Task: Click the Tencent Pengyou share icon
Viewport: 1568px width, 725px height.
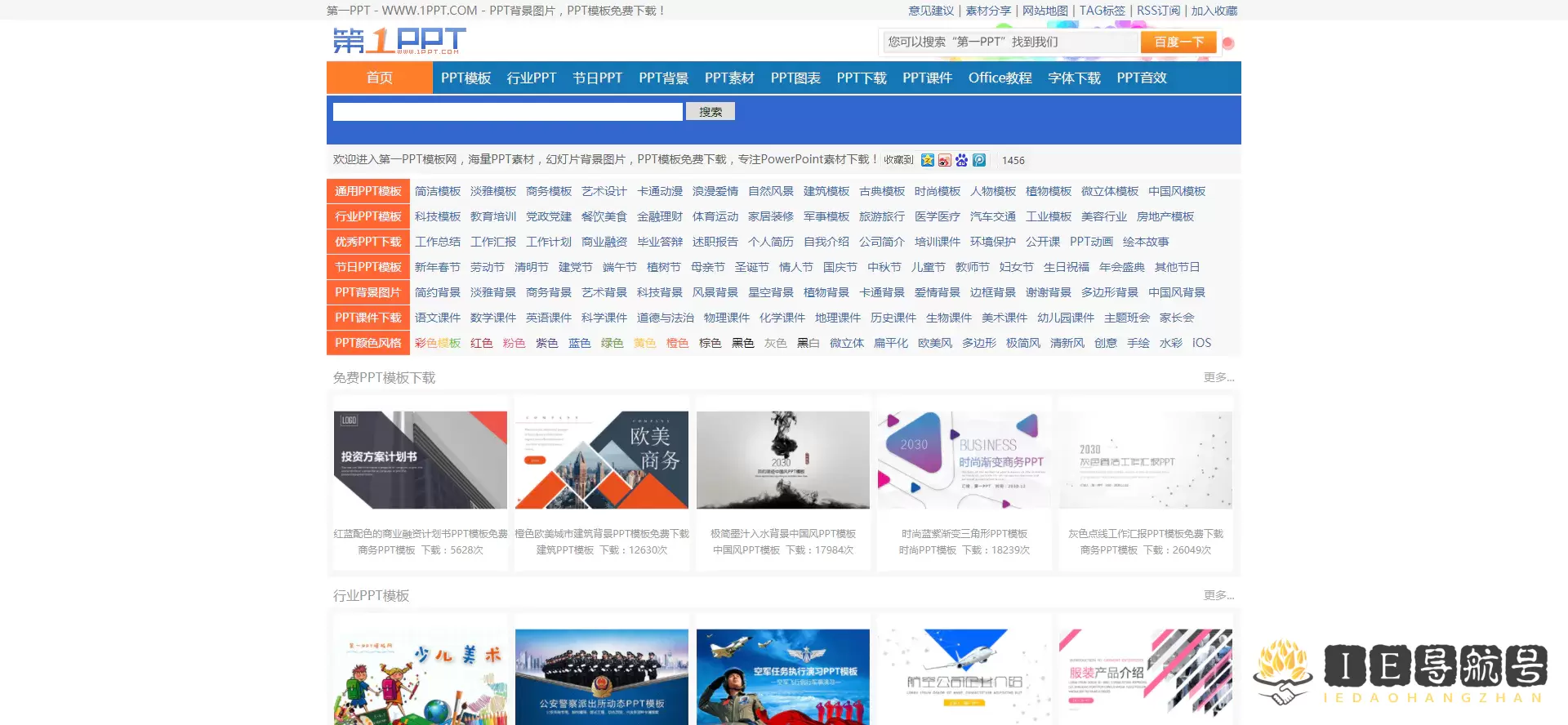Action: (x=978, y=160)
